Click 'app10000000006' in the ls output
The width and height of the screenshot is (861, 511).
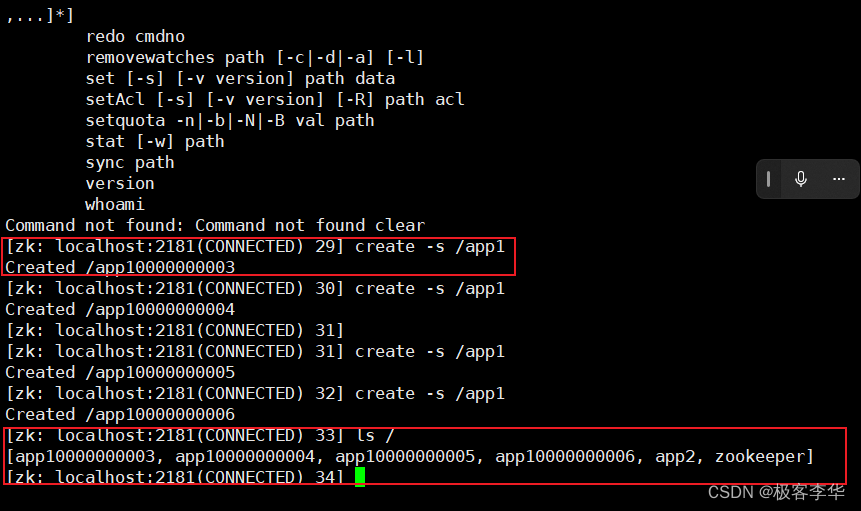[565, 457]
